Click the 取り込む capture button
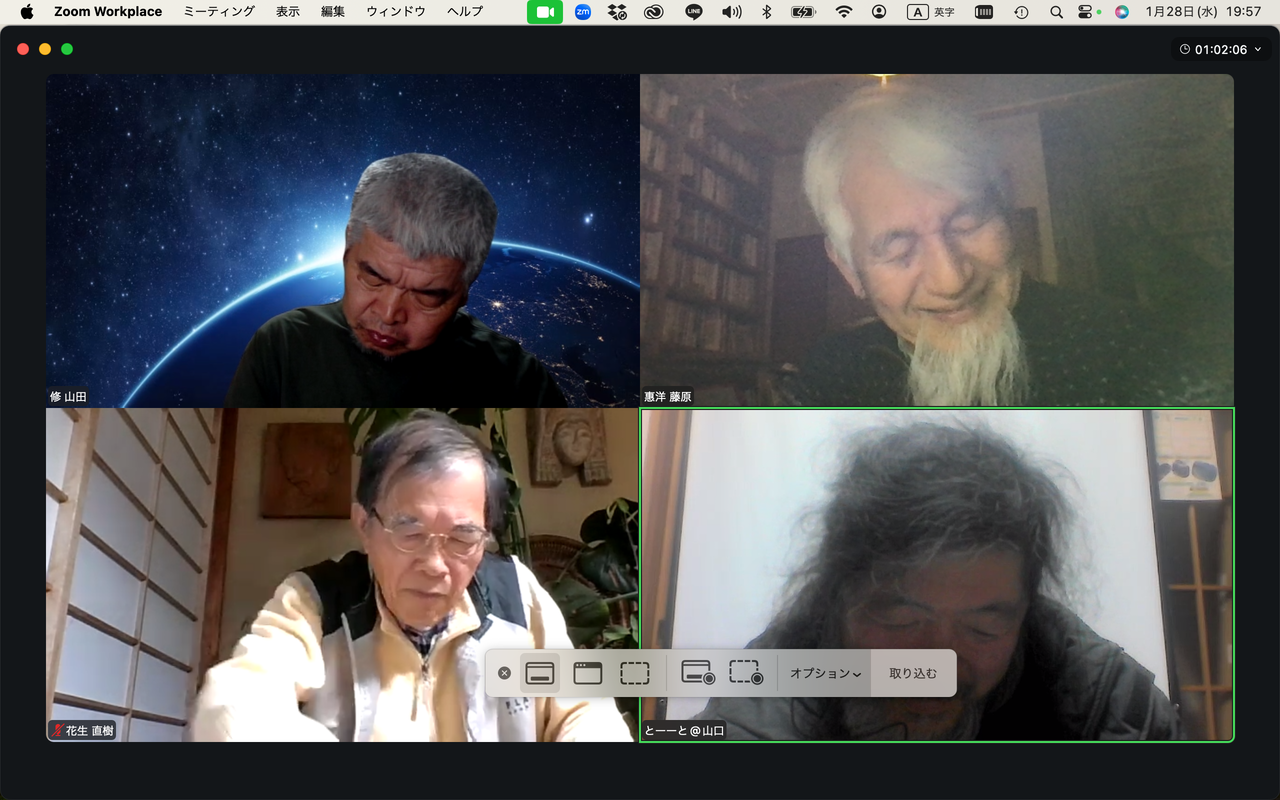This screenshot has width=1280, height=800. click(x=913, y=673)
